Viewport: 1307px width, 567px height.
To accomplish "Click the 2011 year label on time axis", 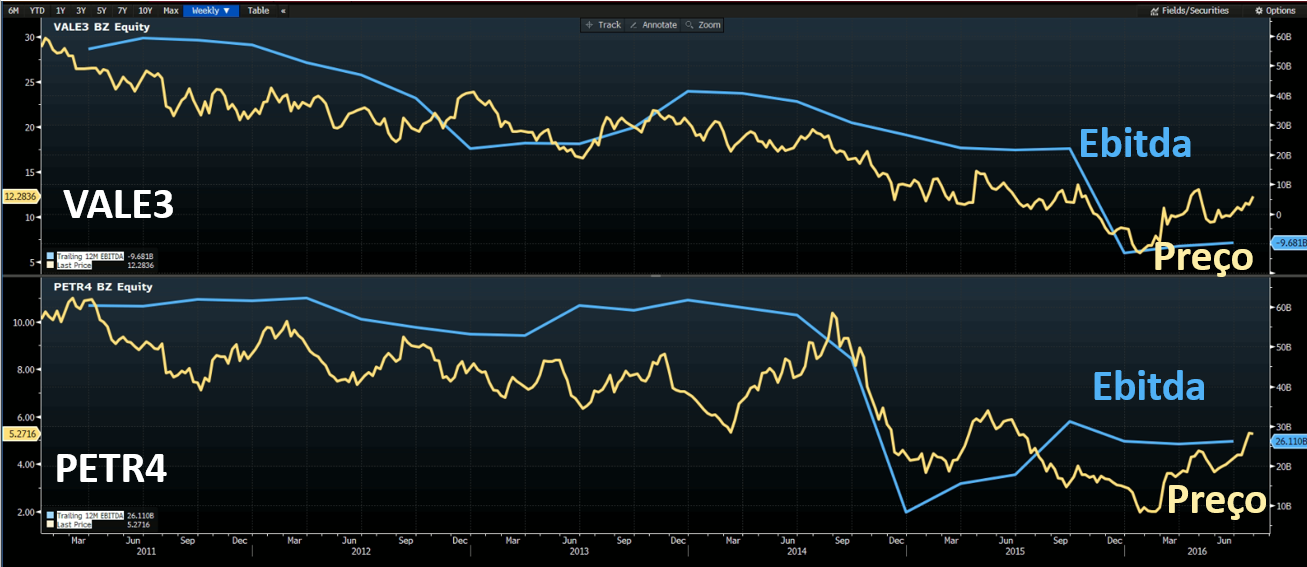I will point(146,550).
